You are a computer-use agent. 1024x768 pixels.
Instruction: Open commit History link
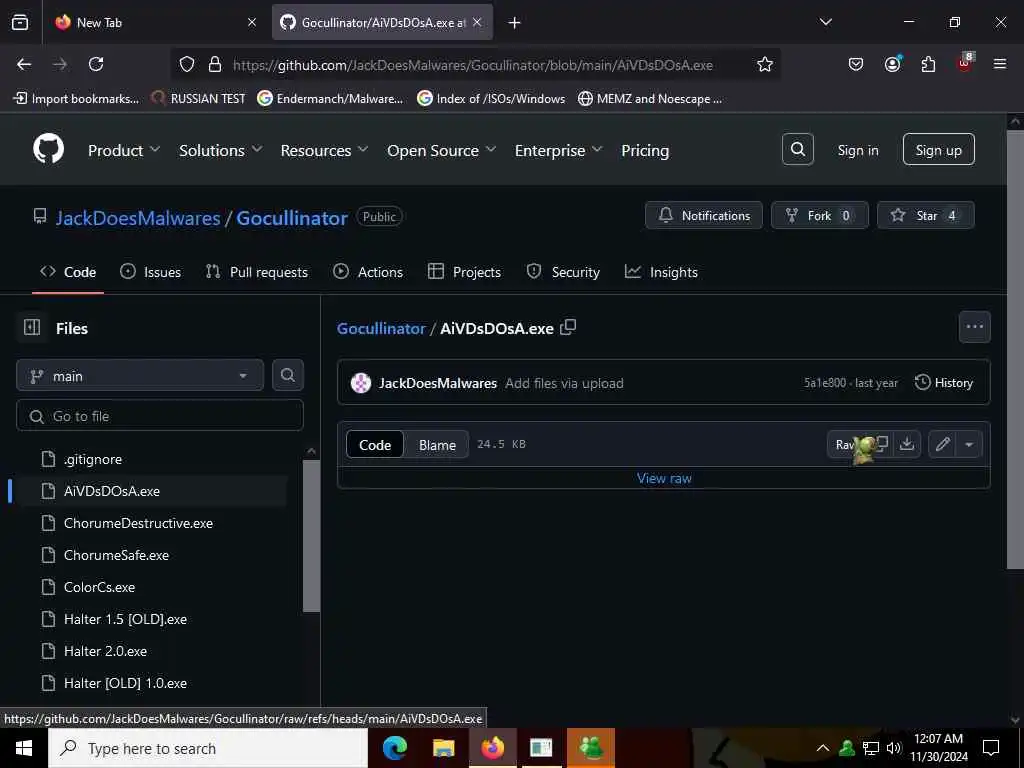tap(944, 383)
